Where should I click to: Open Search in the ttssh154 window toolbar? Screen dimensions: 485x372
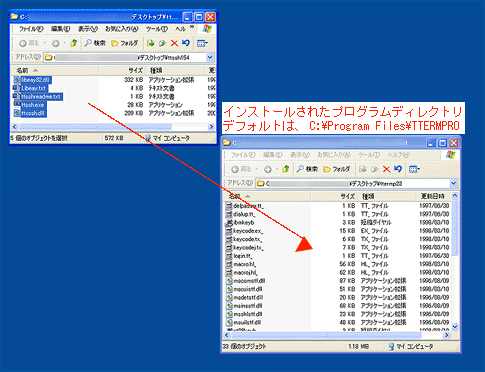click(x=95, y=43)
